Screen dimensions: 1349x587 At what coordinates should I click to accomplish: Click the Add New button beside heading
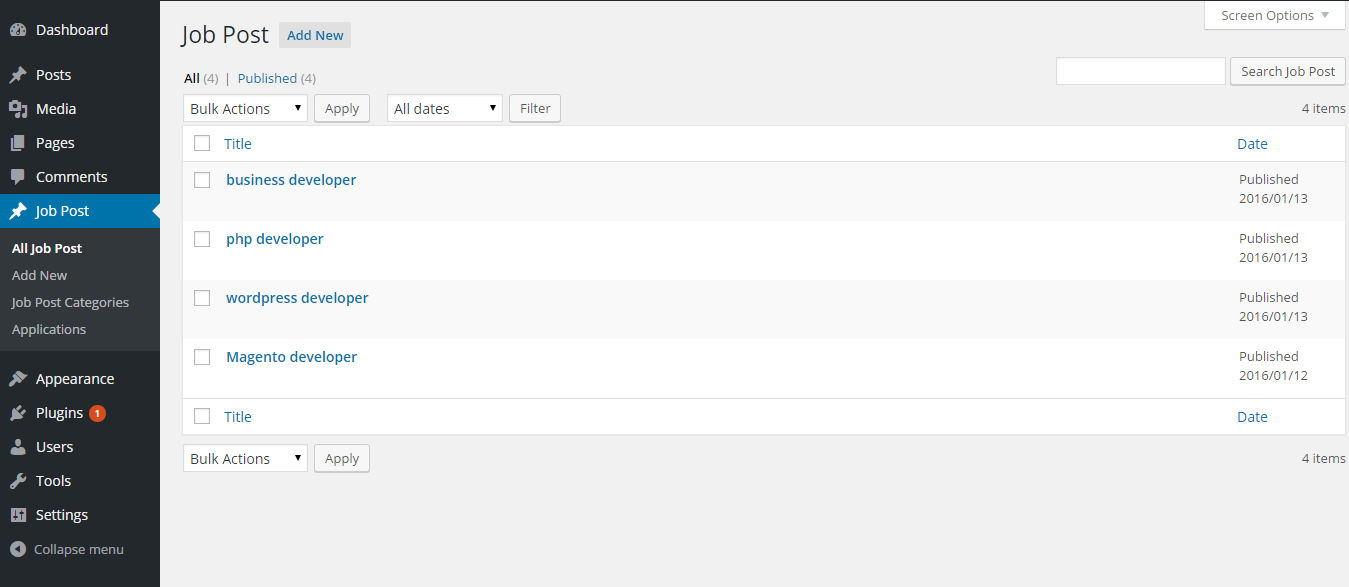[315, 35]
